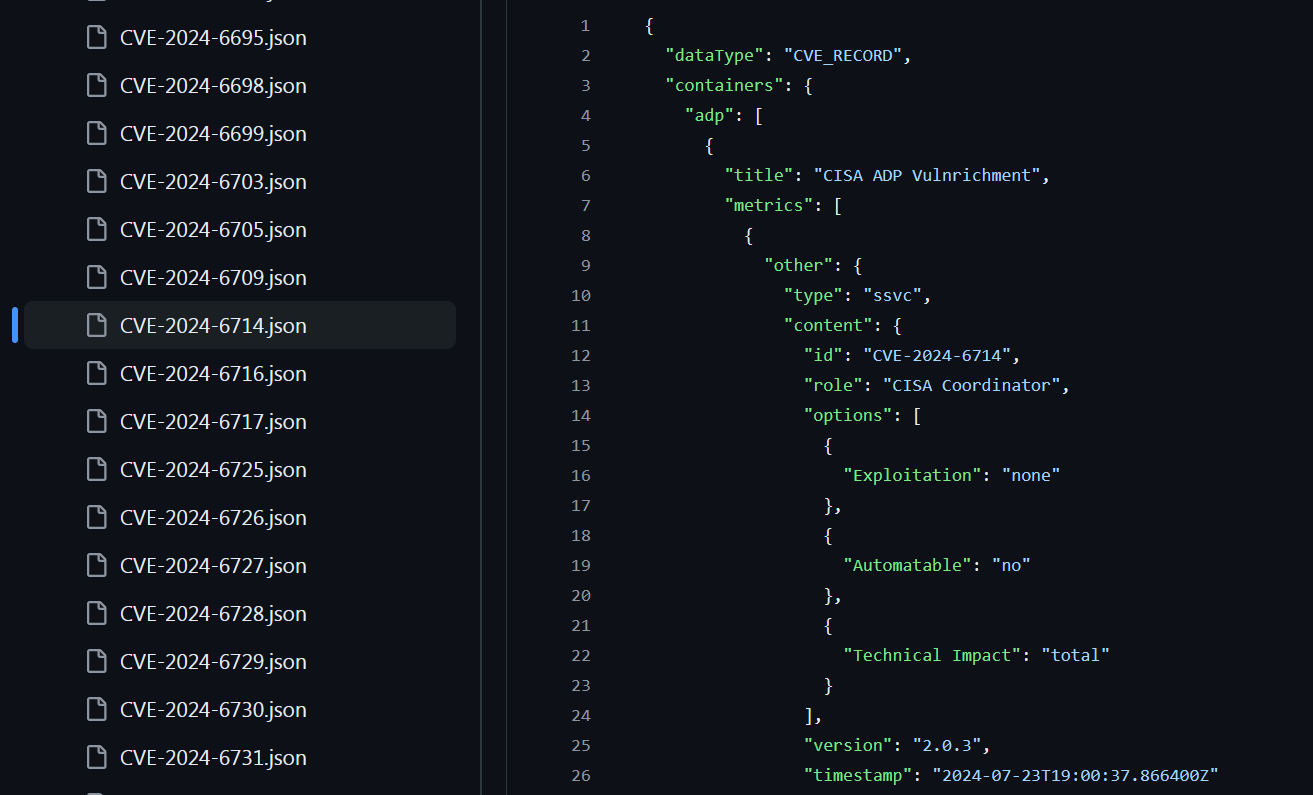Click file icon beside CVE-2024-6703.json
Image resolution: width=1313 pixels, height=795 pixels.
tap(96, 182)
